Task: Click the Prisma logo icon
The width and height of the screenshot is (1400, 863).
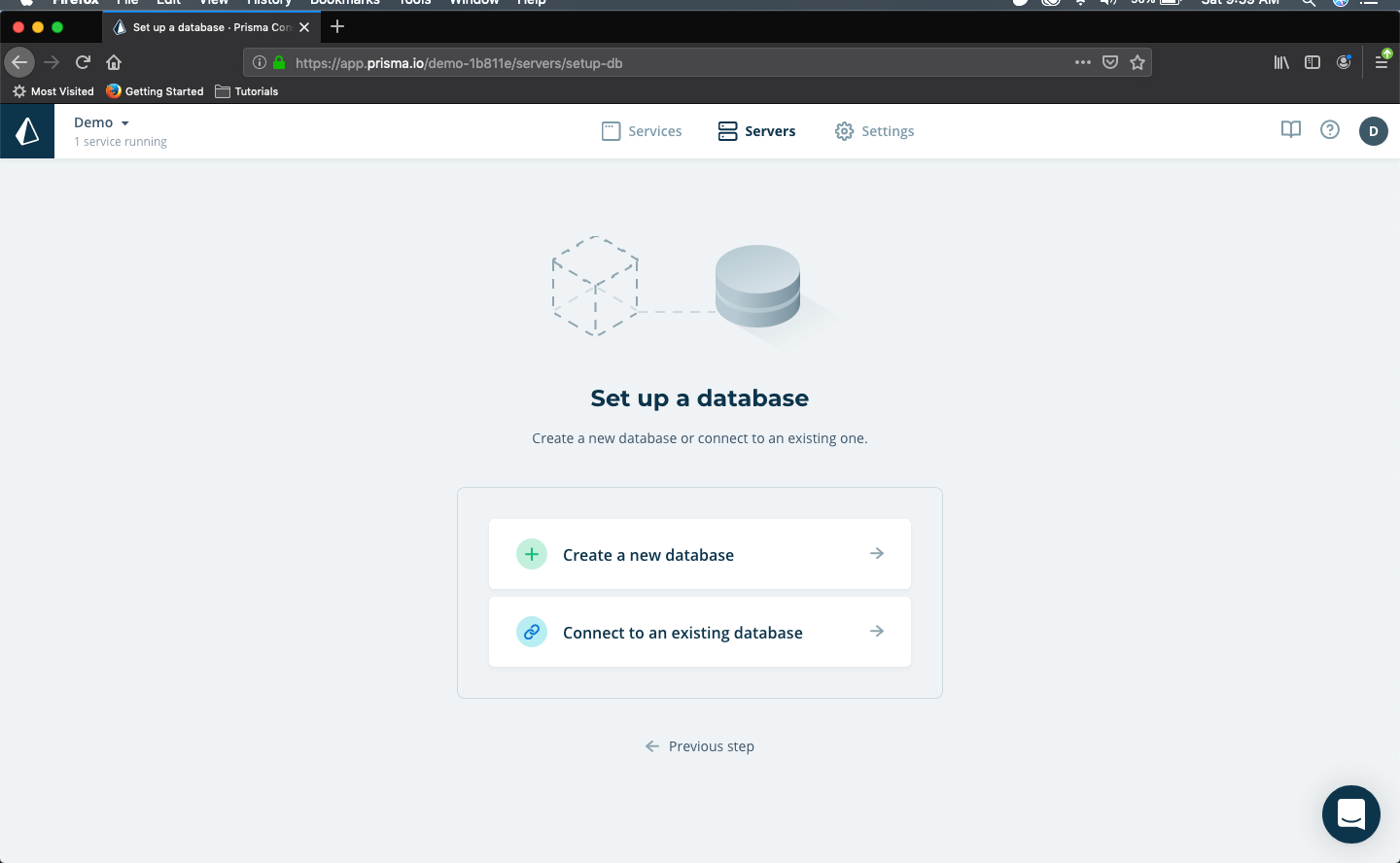Action: coord(27,131)
